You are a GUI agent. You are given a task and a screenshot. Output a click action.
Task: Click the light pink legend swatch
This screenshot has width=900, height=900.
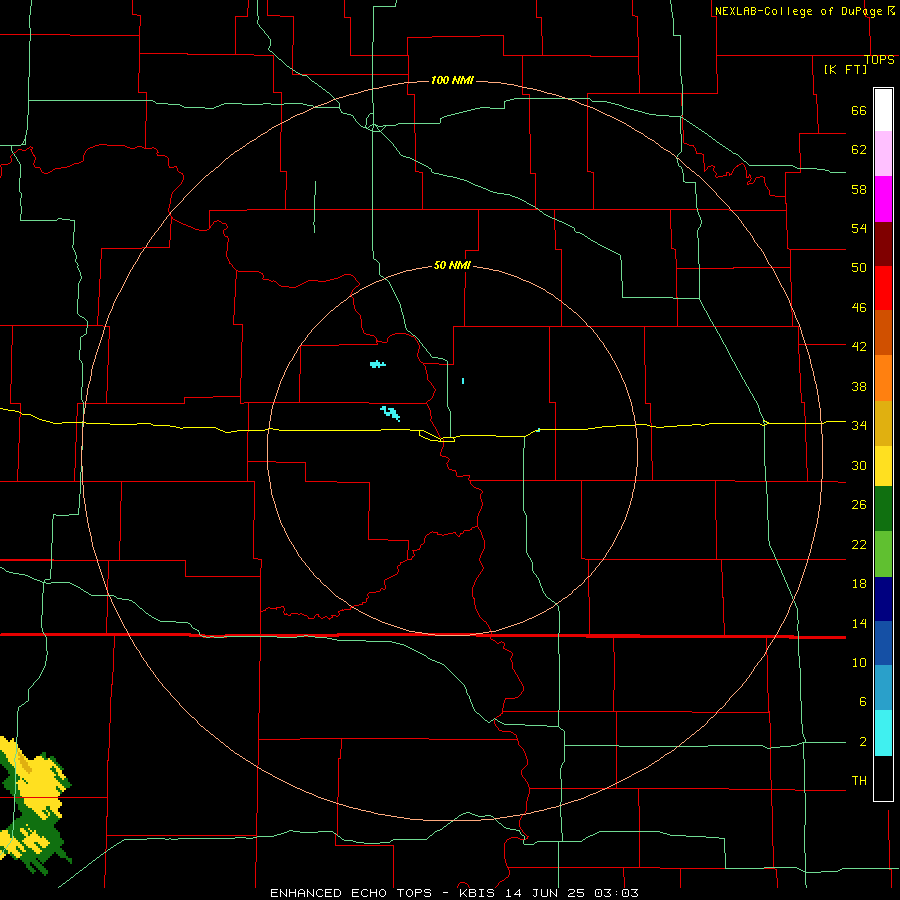pos(883,154)
